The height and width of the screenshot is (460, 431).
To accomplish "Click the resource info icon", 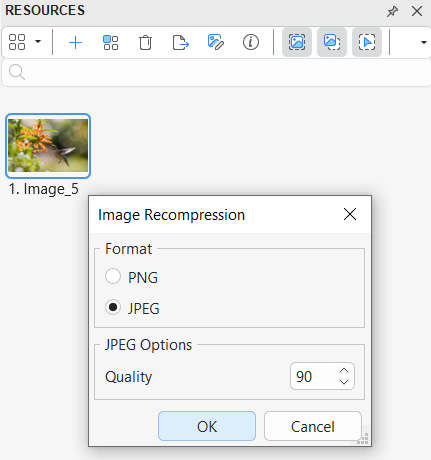I will click(251, 42).
